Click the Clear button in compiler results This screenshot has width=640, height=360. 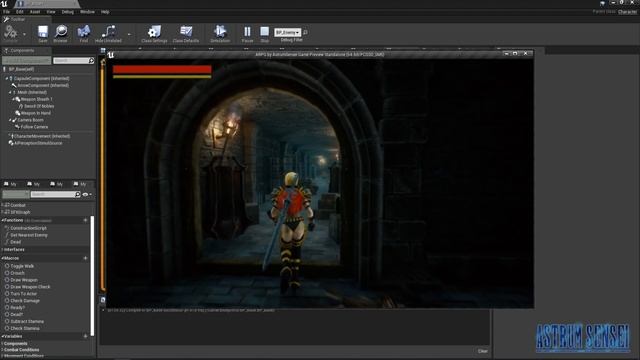(482, 351)
